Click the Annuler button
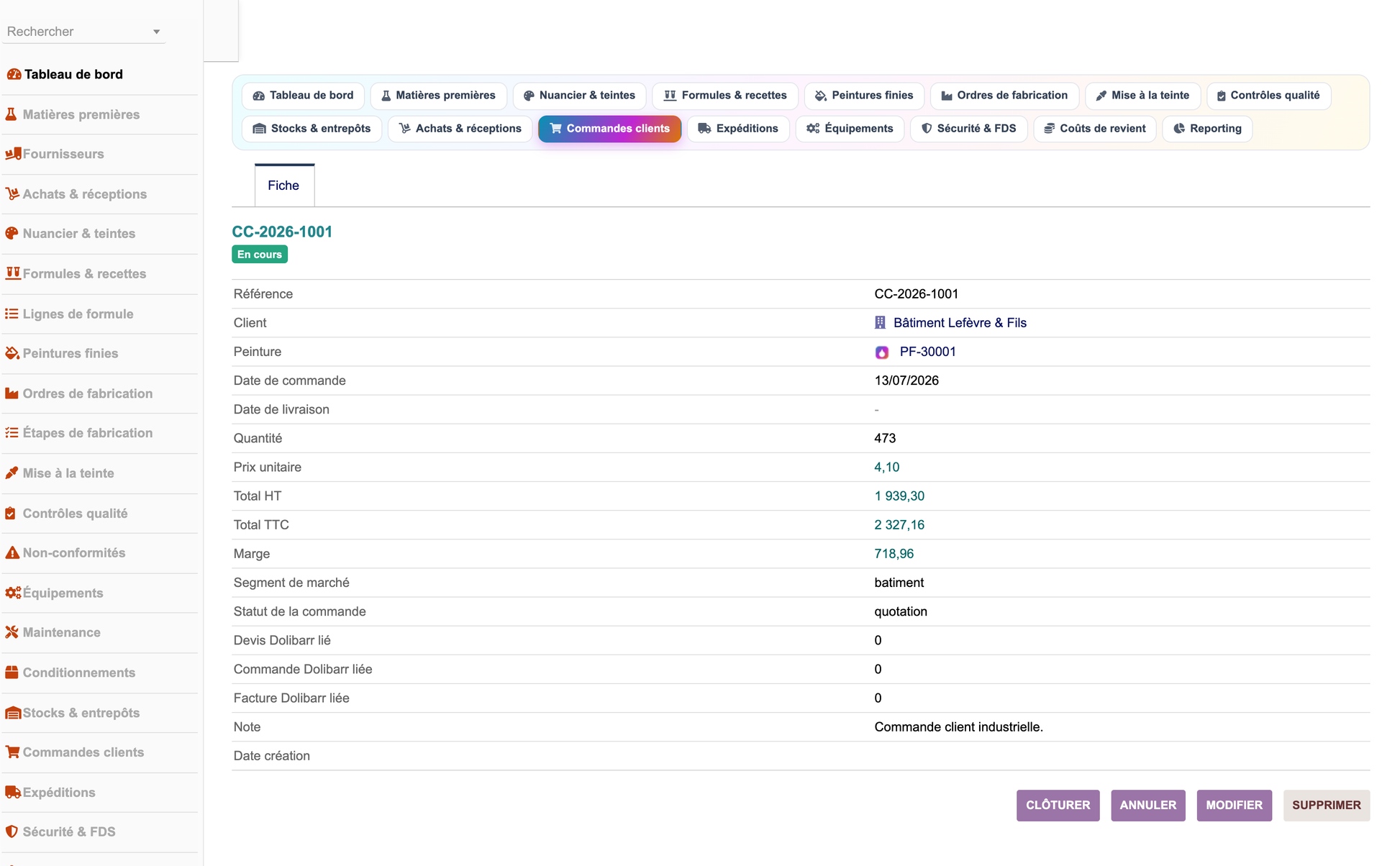 [1147, 806]
